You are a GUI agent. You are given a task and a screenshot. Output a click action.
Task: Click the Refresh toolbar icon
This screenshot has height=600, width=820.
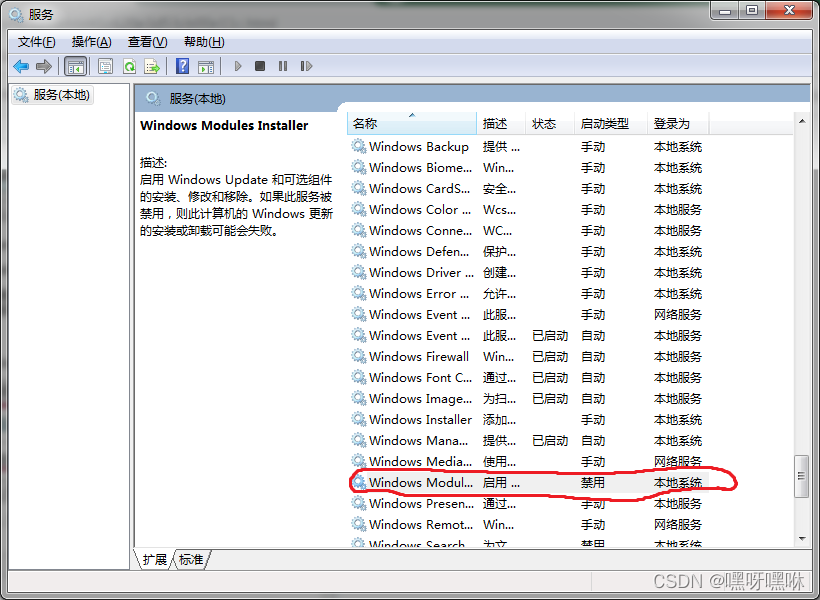point(129,66)
